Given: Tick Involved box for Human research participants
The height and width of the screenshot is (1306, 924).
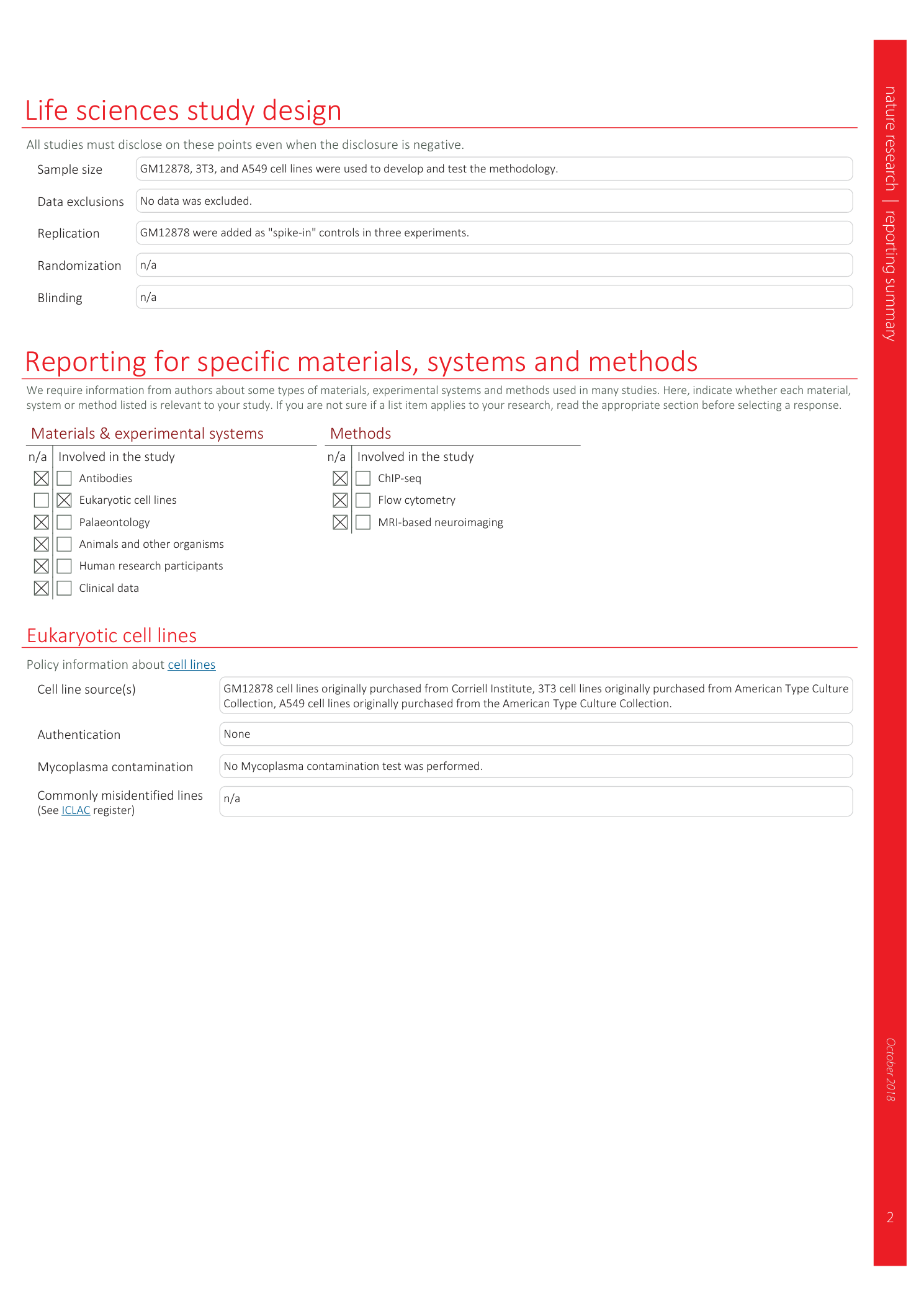Looking at the screenshot, I should pyautogui.click(x=64, y=566).
